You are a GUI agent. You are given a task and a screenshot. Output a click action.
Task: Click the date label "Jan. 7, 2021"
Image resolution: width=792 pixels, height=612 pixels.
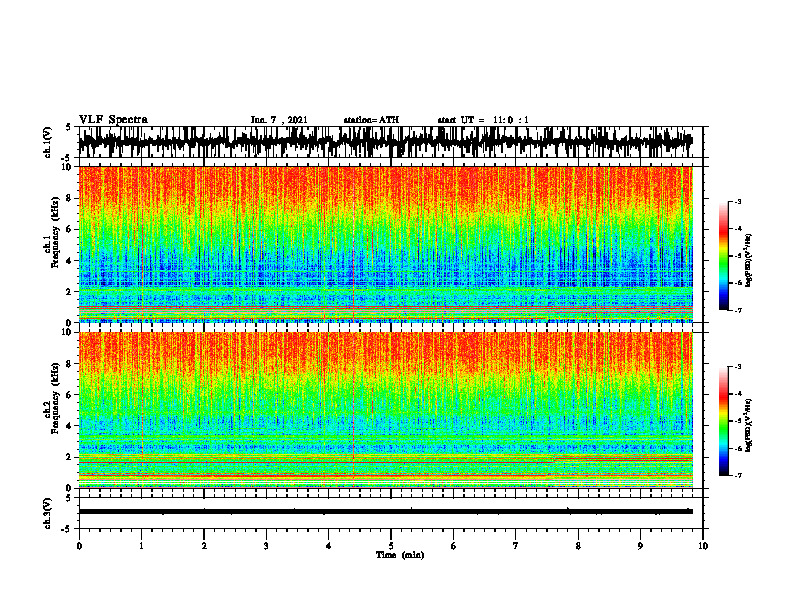pos(279,120)
